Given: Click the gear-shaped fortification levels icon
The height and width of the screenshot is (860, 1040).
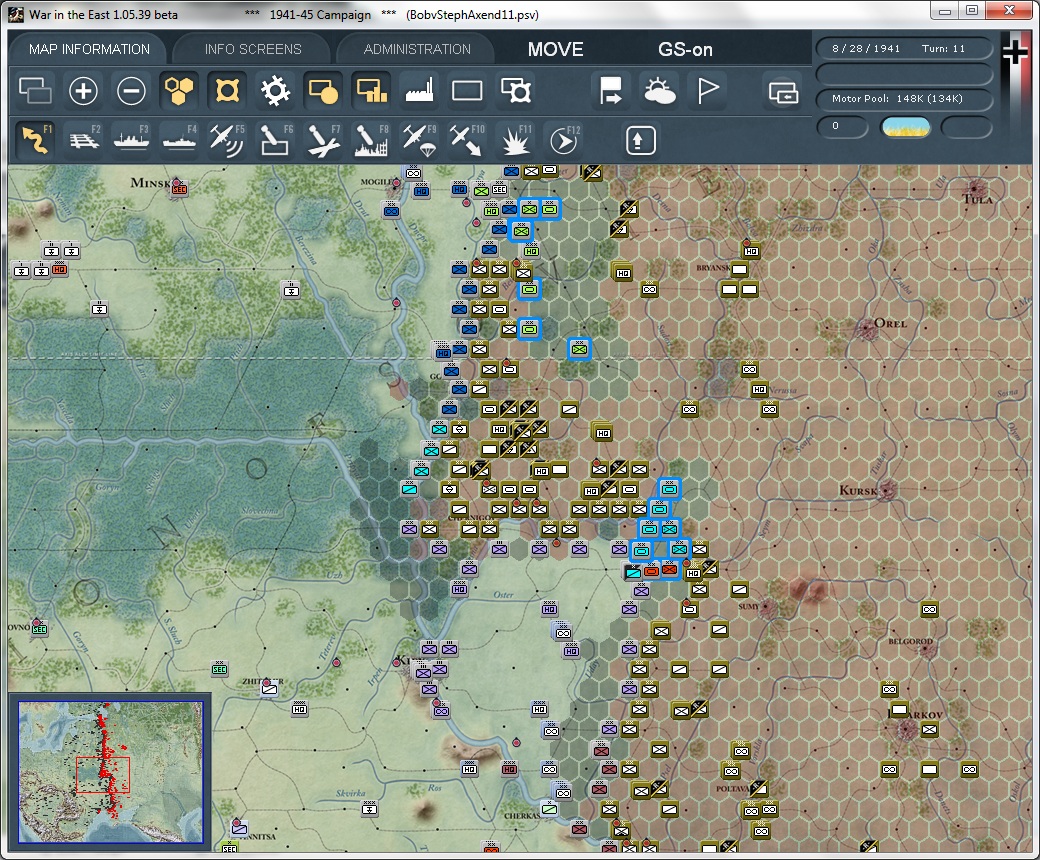Looking at the screenshot, I should coord(275,90).
